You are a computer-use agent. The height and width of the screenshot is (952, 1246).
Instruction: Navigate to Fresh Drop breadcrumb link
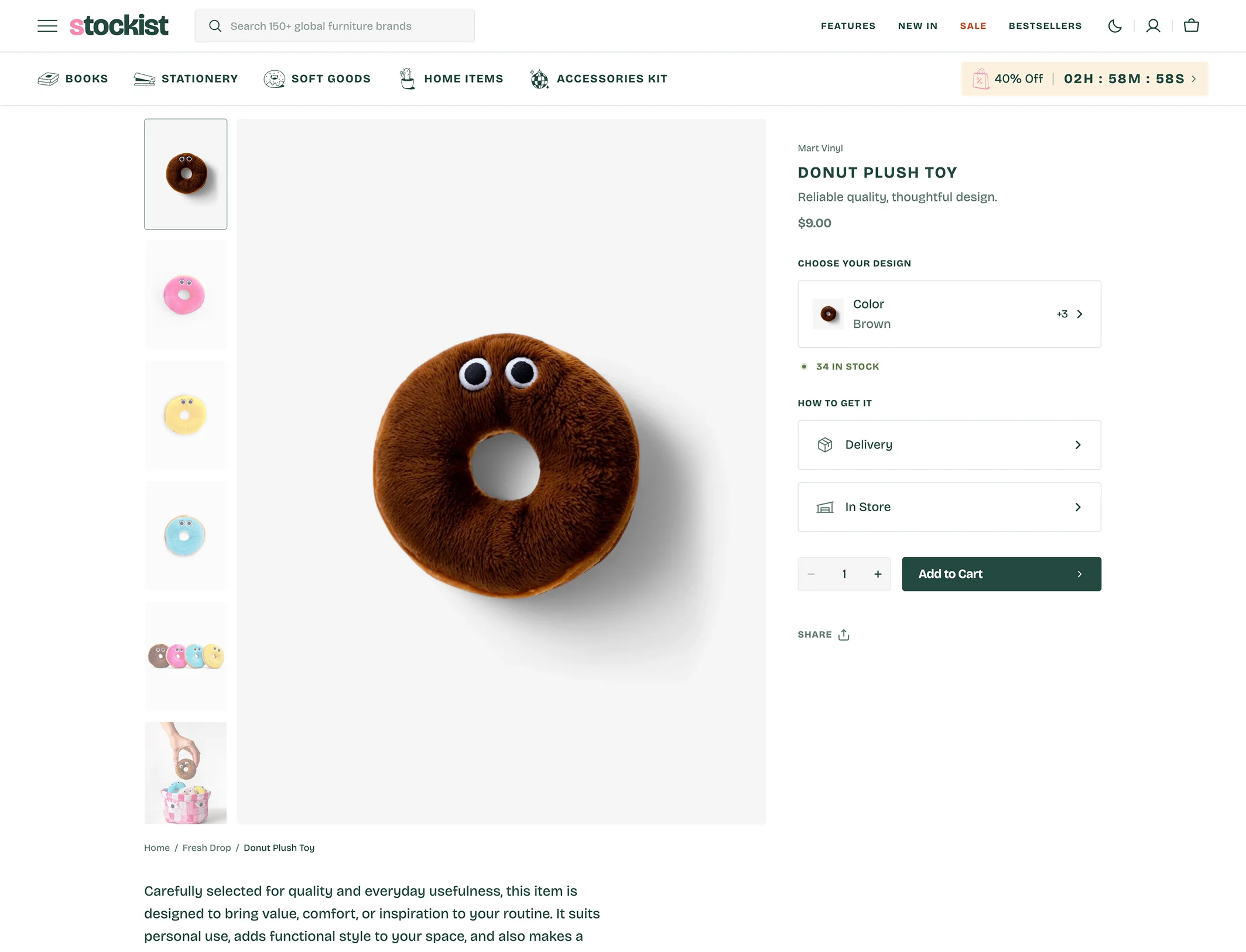point(206,847)
